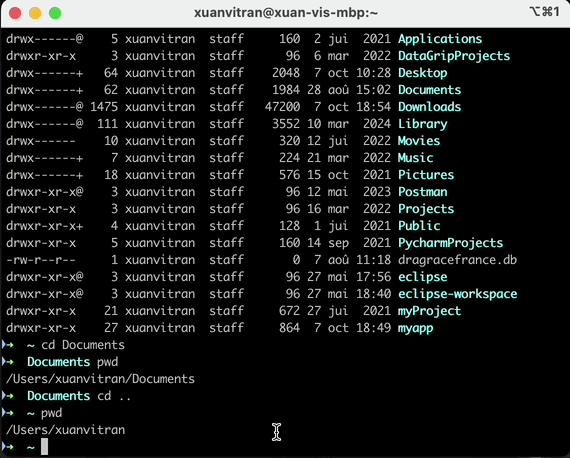Click the myapp directory name
Viewport: 570px width, 458px height.
coord(416,328)
